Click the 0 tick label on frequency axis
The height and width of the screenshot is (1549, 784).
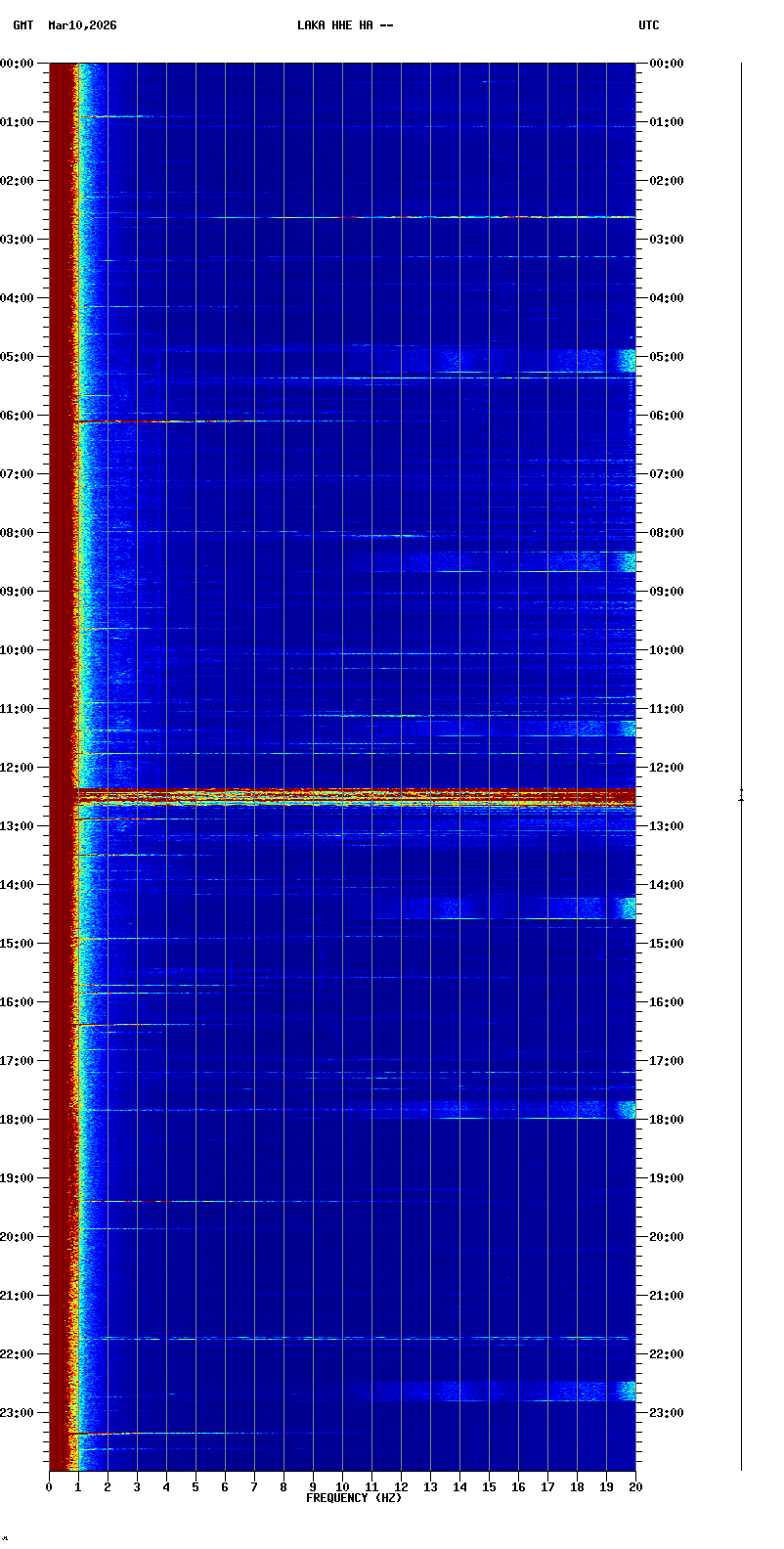(x=49, y=1487)
